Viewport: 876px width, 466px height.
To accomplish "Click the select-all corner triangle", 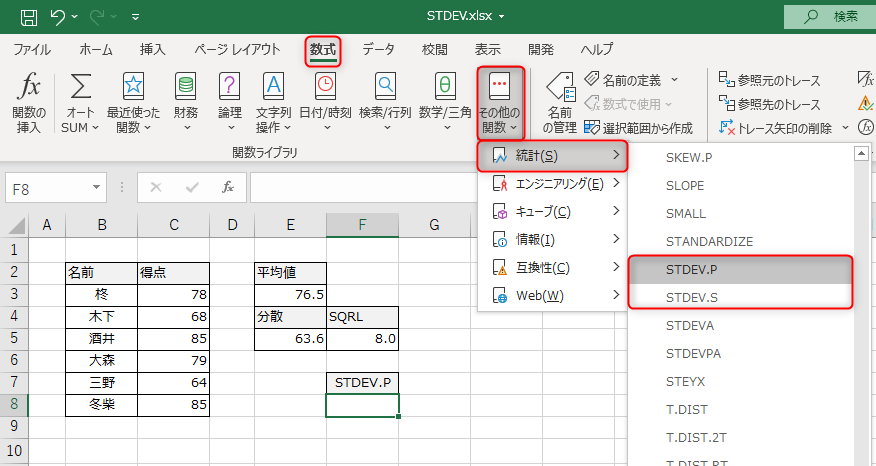I will 17,225.
